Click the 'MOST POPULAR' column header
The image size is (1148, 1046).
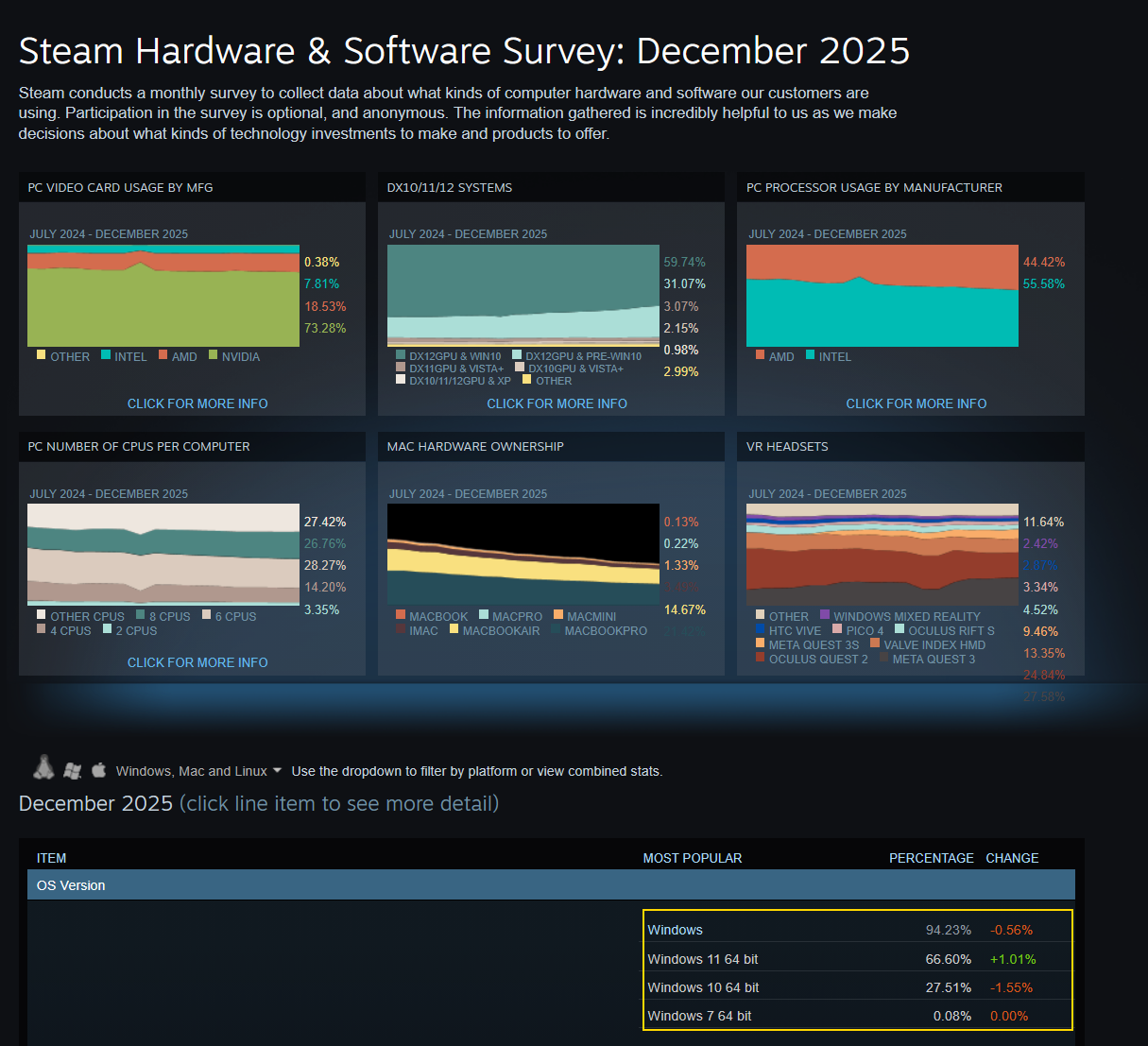tap(693, 858)
